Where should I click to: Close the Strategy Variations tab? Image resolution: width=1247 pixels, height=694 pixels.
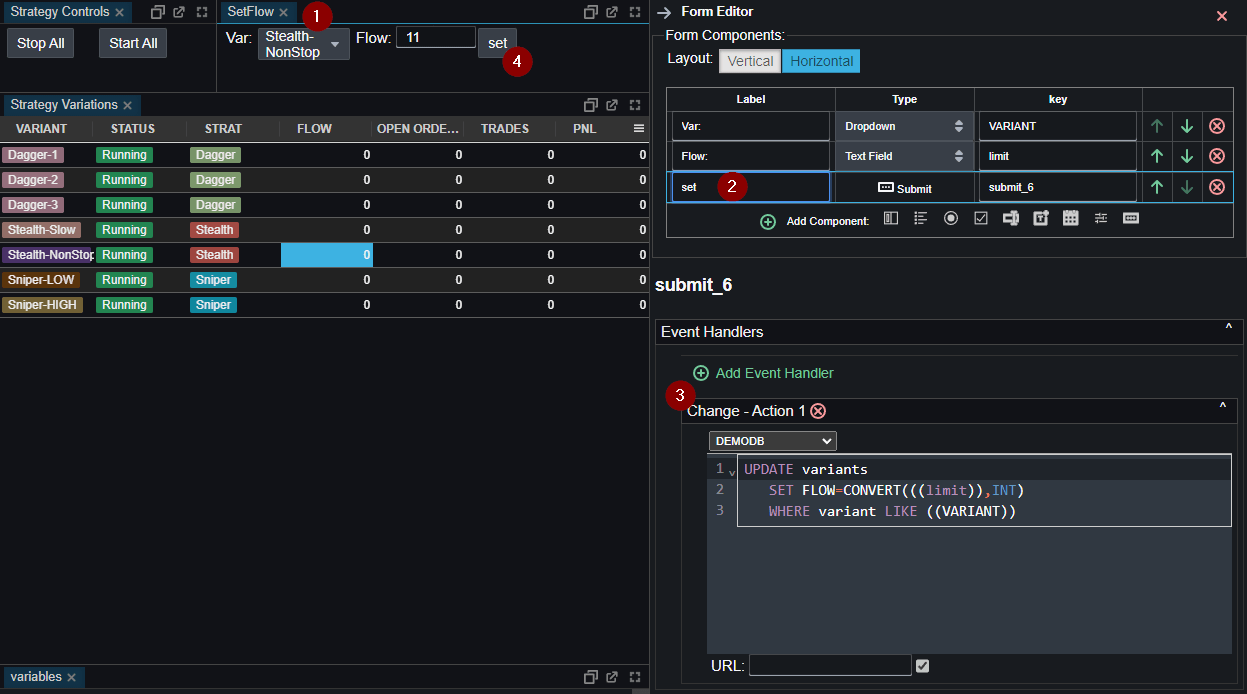[x=127, y=105]
